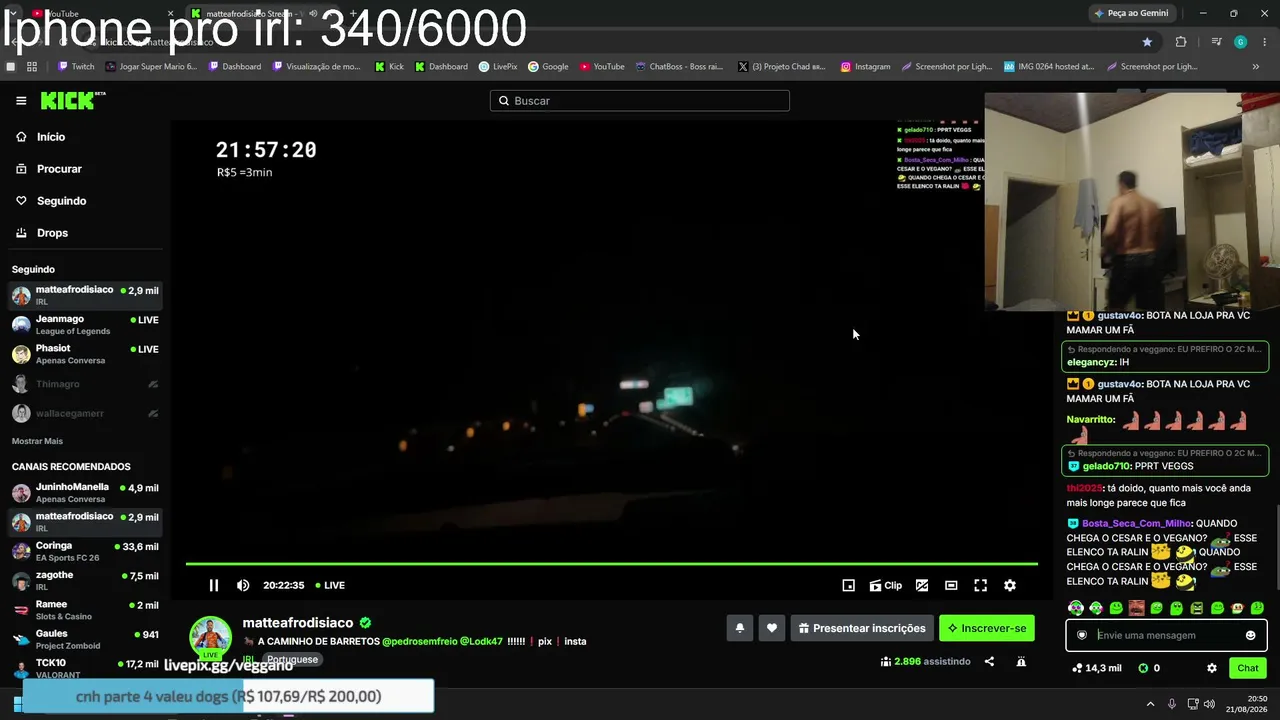
Task: Open the Google bookmark
Action: pyautogui.click(x=549, y=67)
